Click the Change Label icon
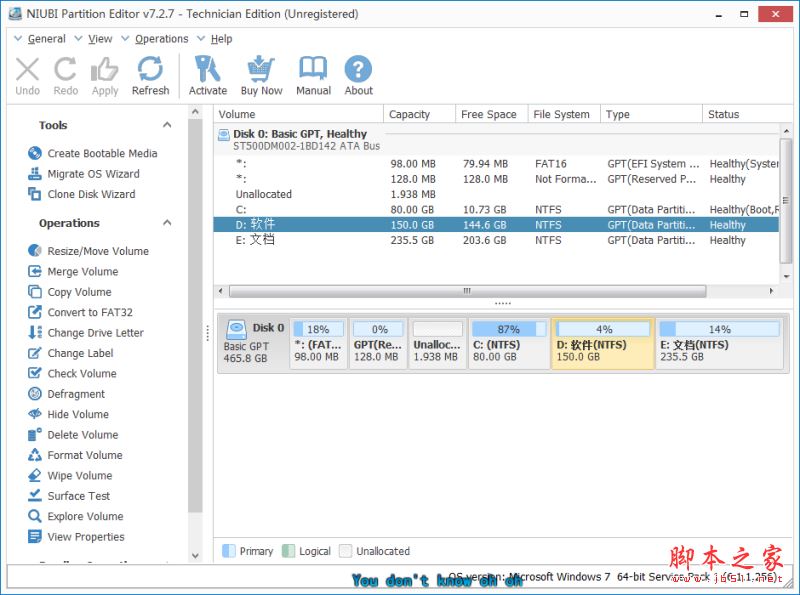The image size is (800, 595). coord(35,353)
